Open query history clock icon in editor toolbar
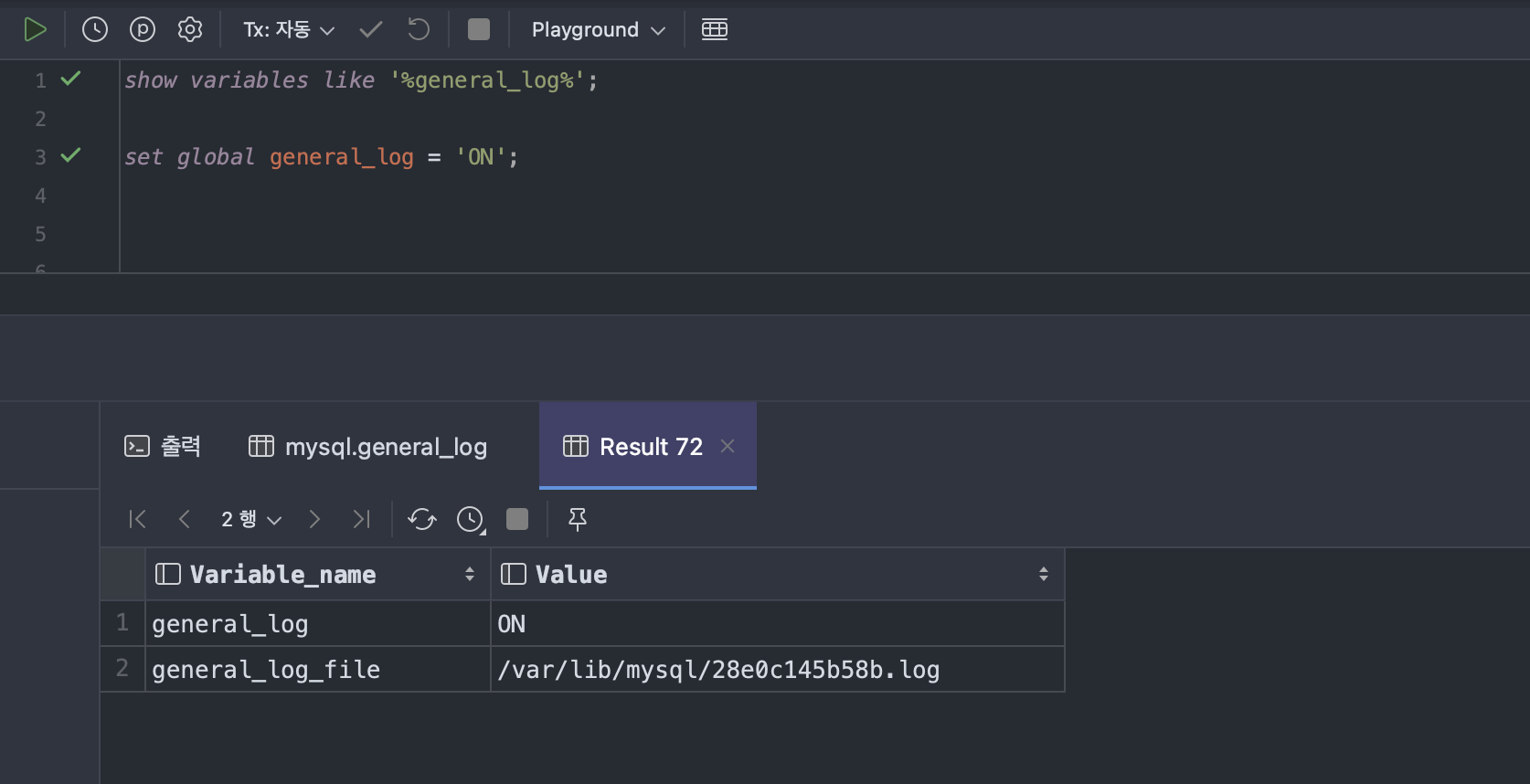The image size is (1530, 784). pyautogui.click(x=95, y=29)
